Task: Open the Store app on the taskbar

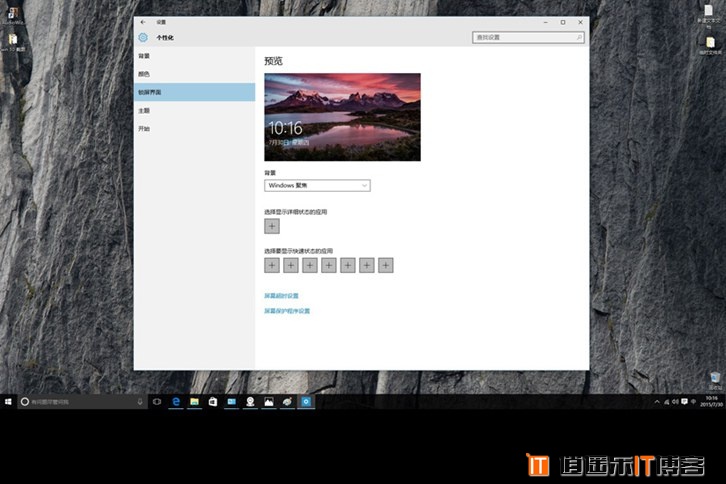Action: [x=213, y=402]
